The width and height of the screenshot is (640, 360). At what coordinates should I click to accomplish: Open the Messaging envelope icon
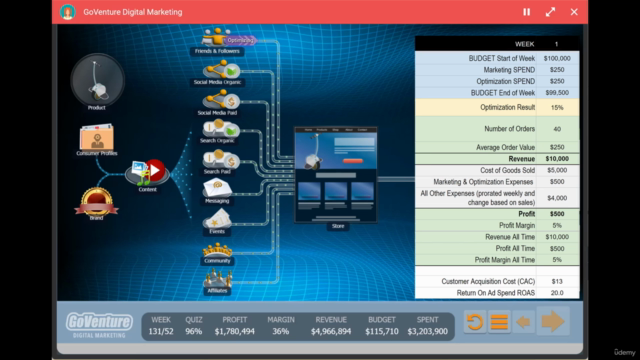217,188
